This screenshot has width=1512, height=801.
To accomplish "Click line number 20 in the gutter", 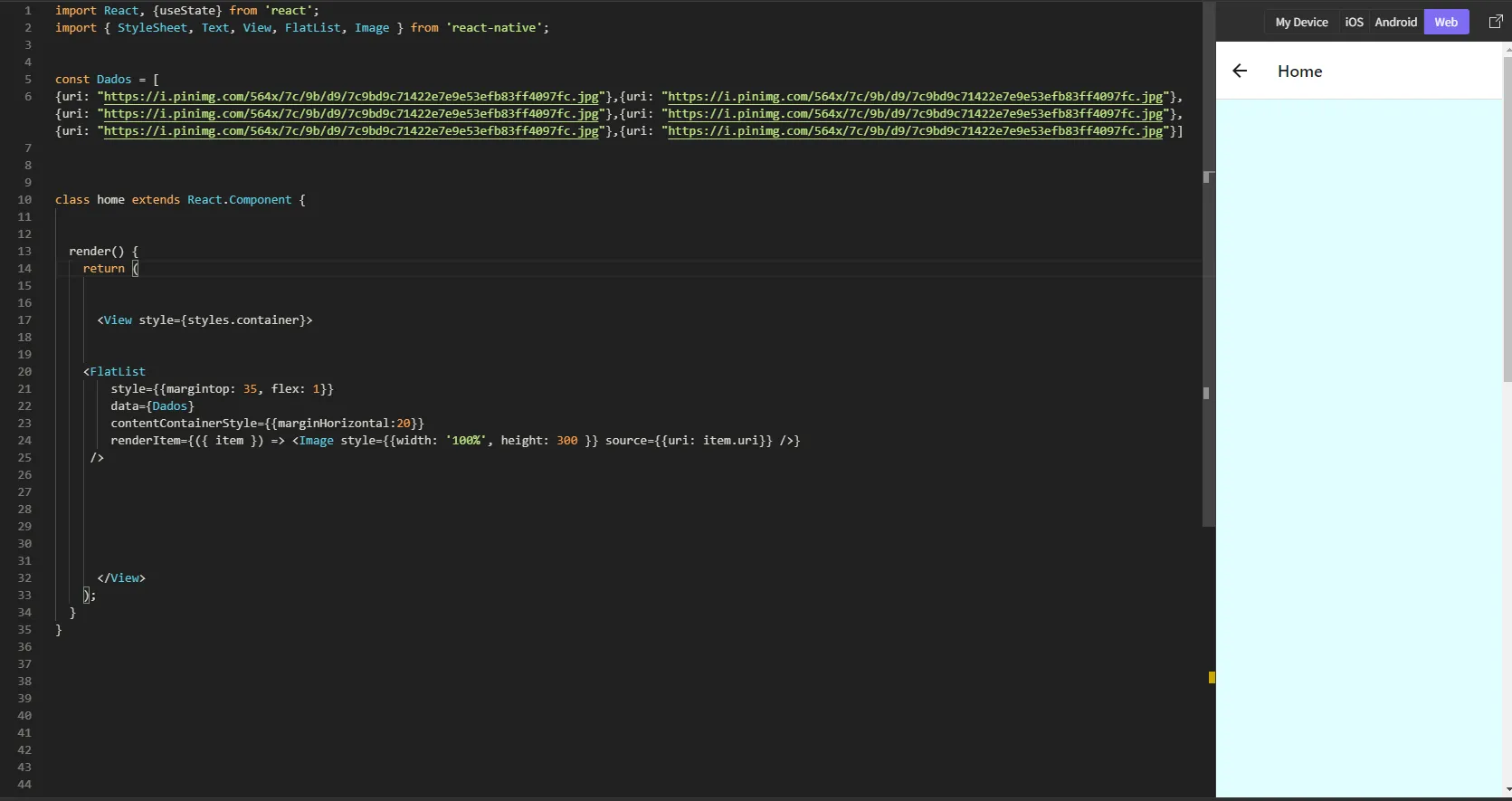I will coord(24,372).
